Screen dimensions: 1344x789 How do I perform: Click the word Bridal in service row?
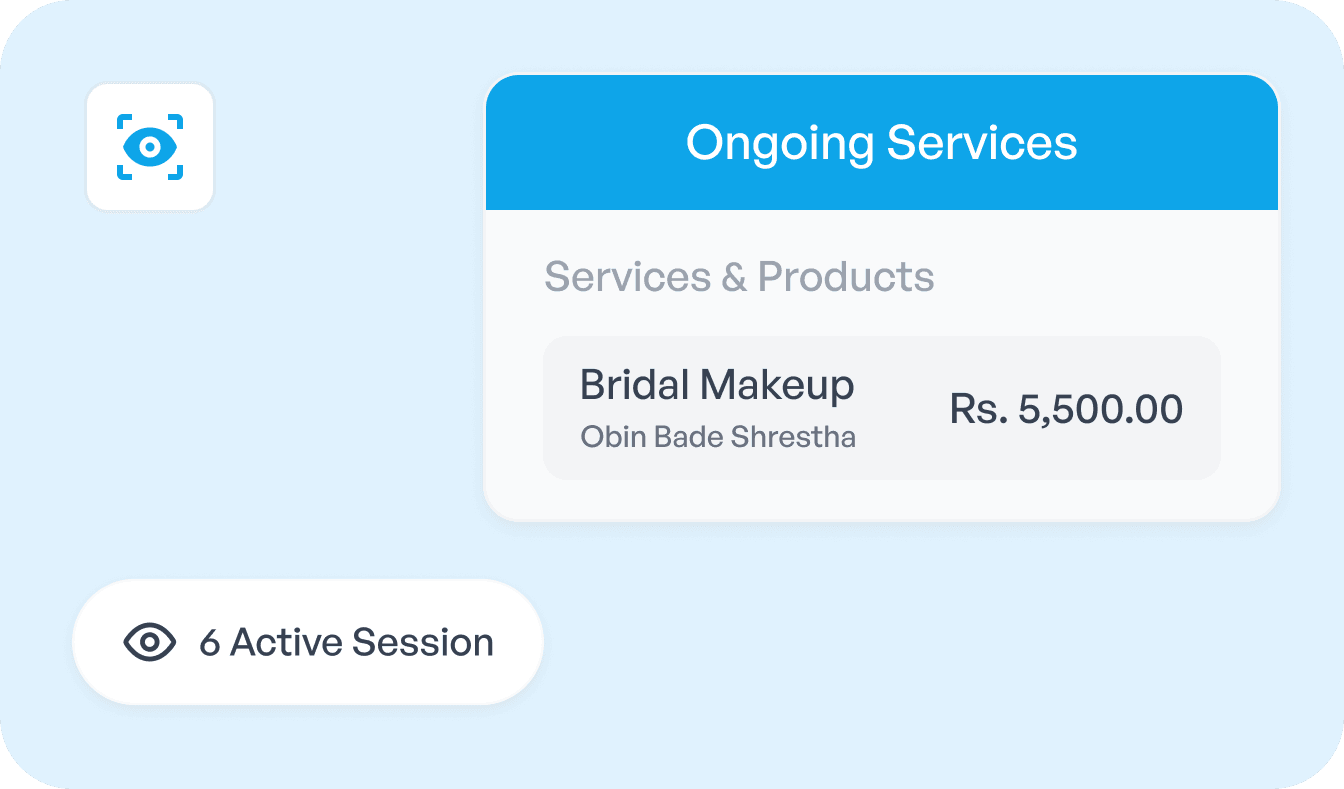coord(633,385)
